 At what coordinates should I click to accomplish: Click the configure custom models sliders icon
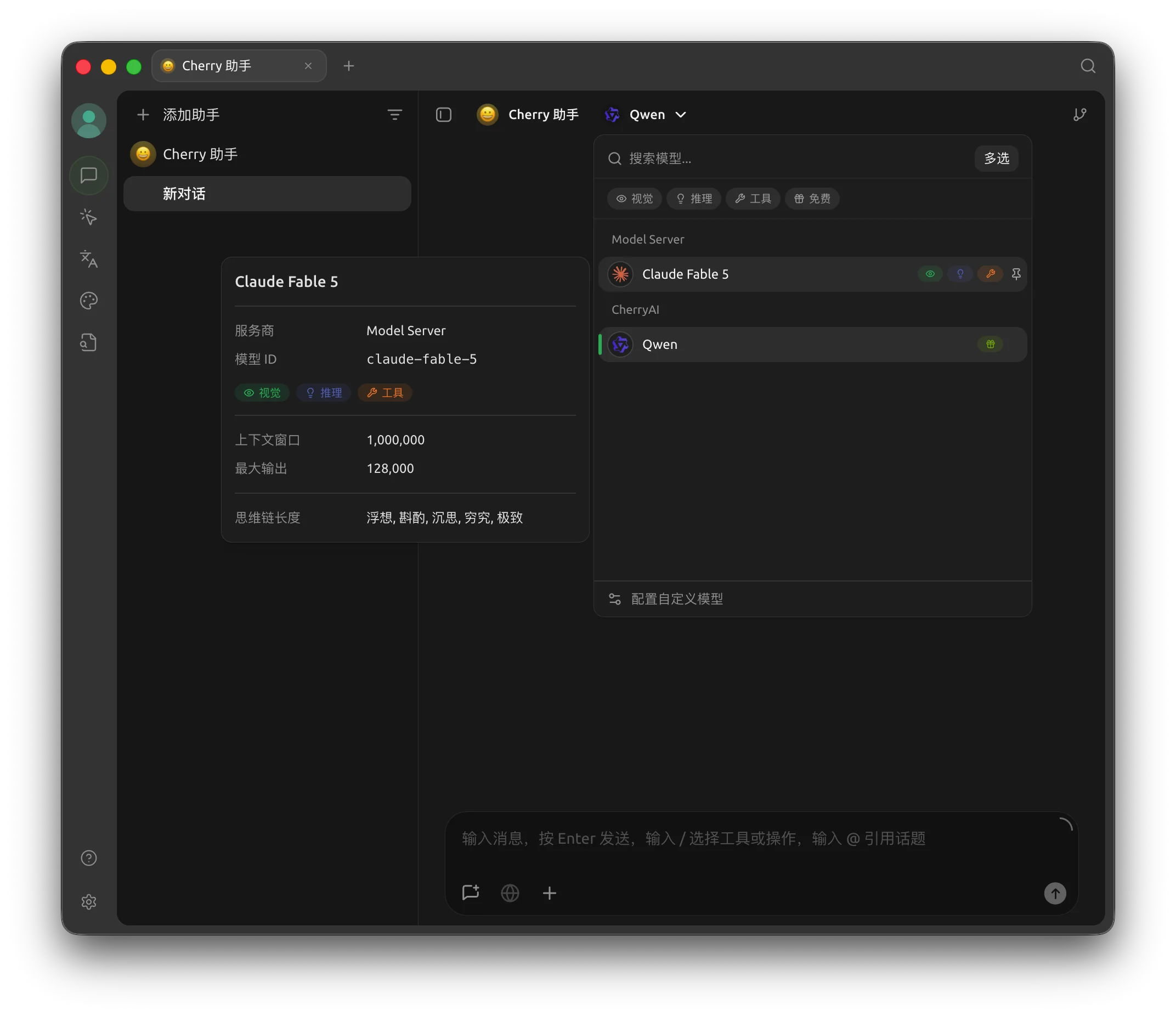click(x=615, y=599)
